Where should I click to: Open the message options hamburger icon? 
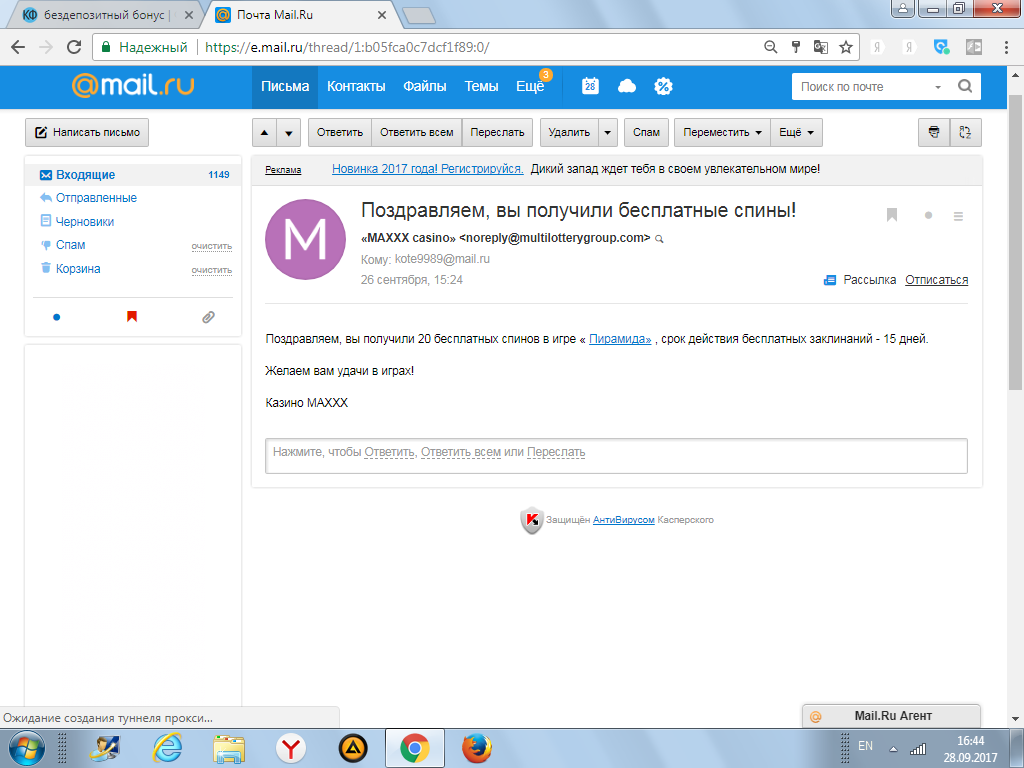(958, 216)
